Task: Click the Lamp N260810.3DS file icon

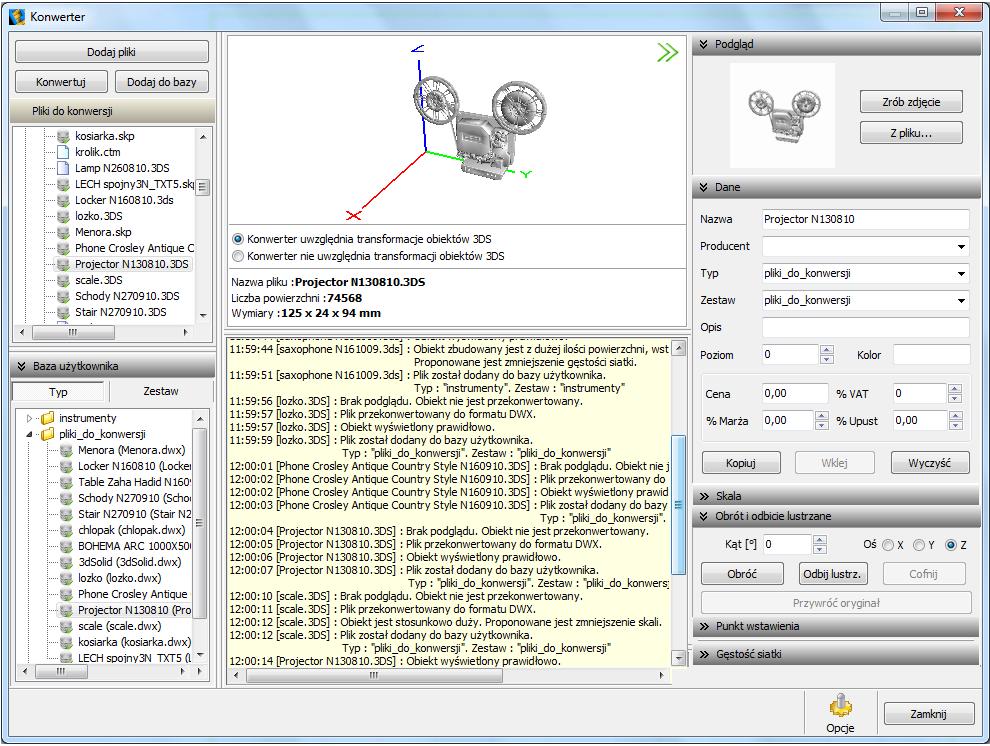Action: point(63,168)
